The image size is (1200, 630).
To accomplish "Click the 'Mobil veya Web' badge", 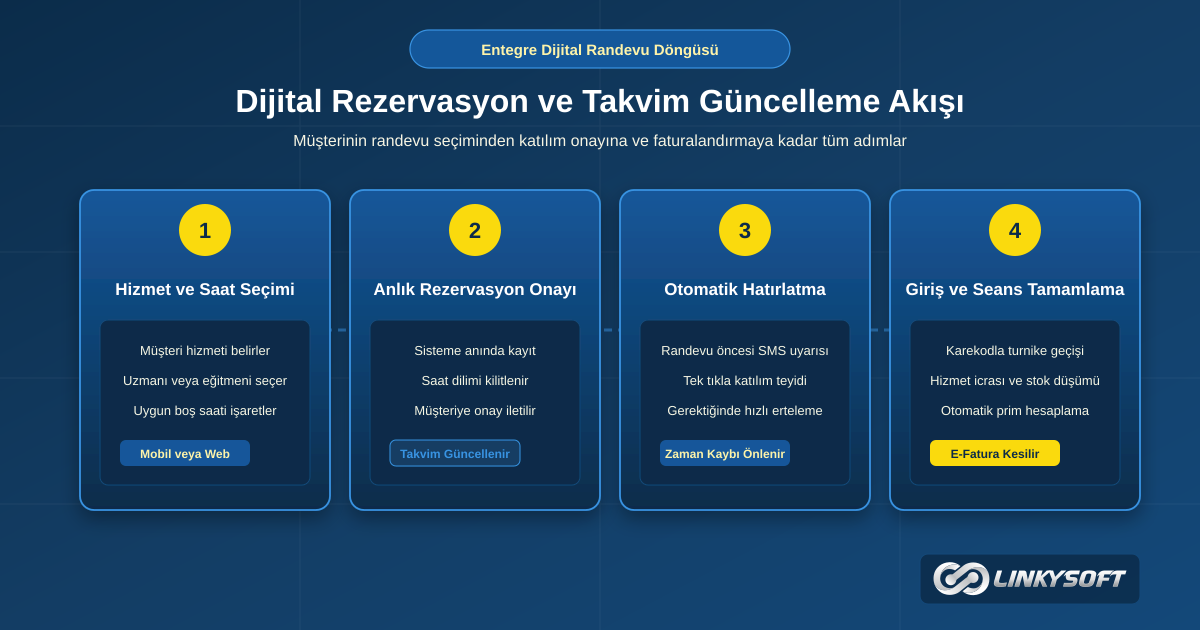I will point(185,453).
